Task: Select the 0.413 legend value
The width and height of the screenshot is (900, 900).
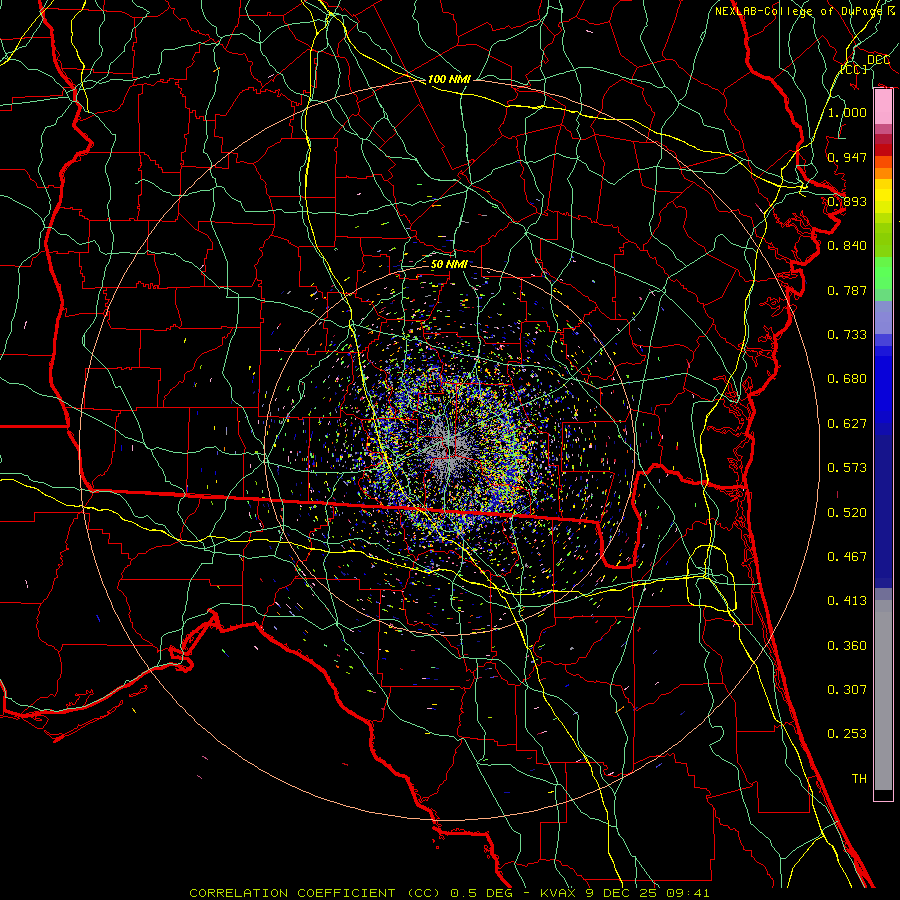Action: point(847,601)
